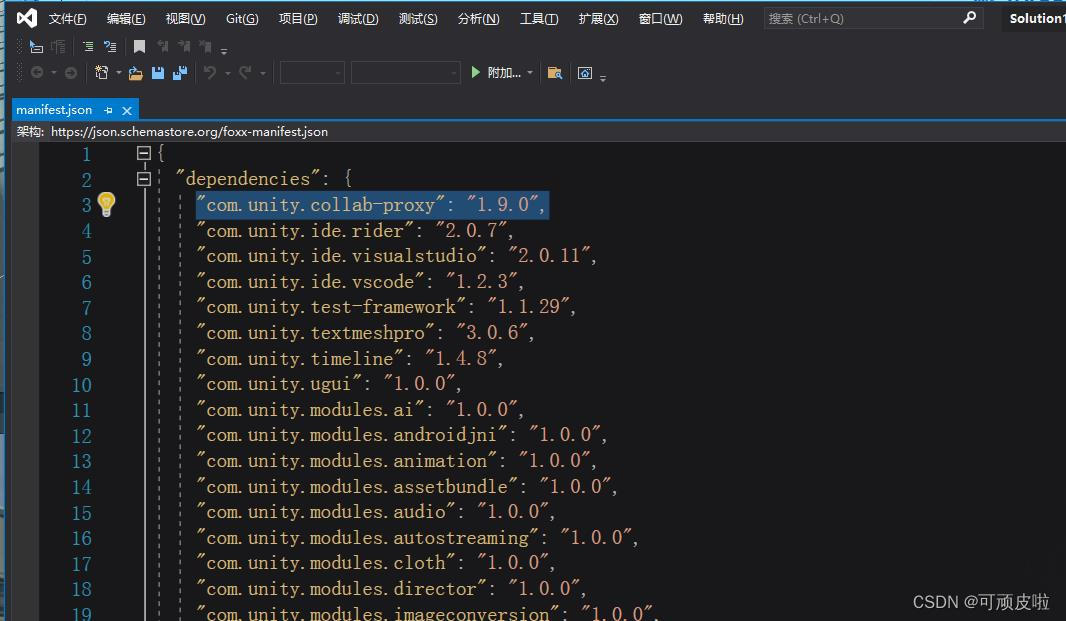
Task: Open the 调试 menu
Action: (x=357, y=17)
